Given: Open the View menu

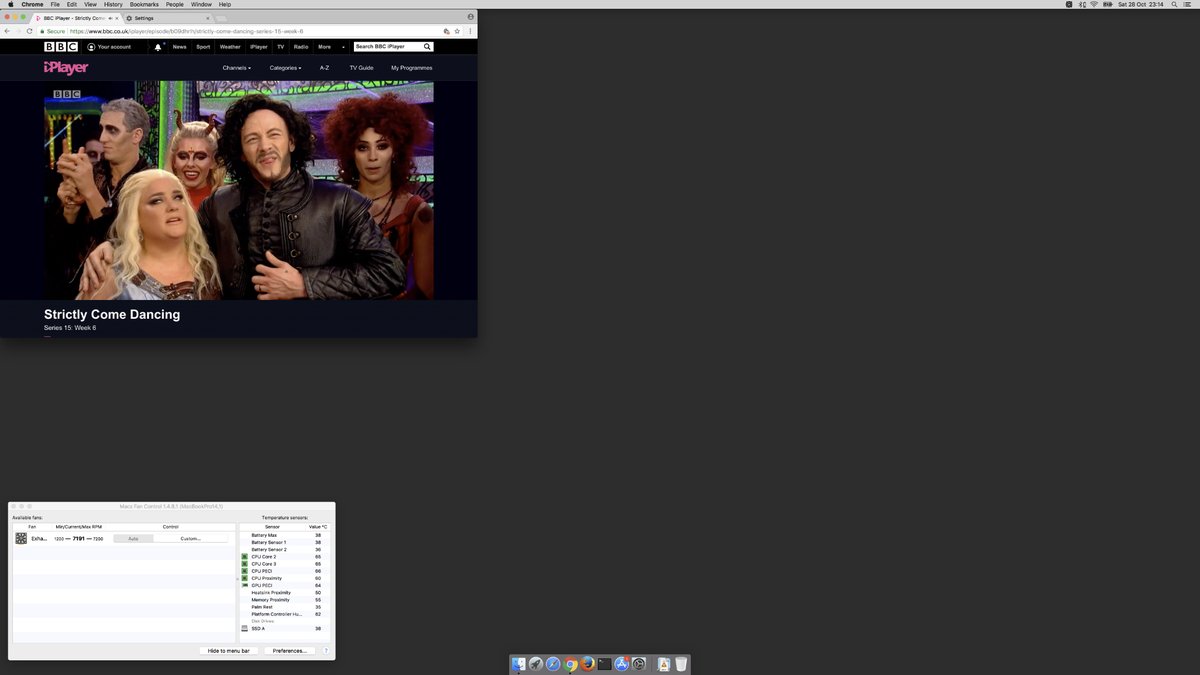Looking at the screenshot, I should 90,4.
